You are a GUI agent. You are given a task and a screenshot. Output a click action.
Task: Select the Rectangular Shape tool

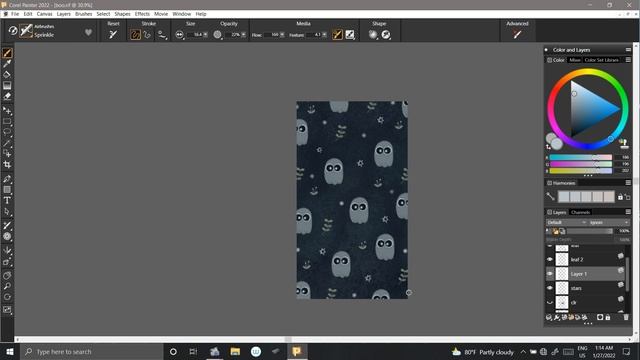click(7, 190)
